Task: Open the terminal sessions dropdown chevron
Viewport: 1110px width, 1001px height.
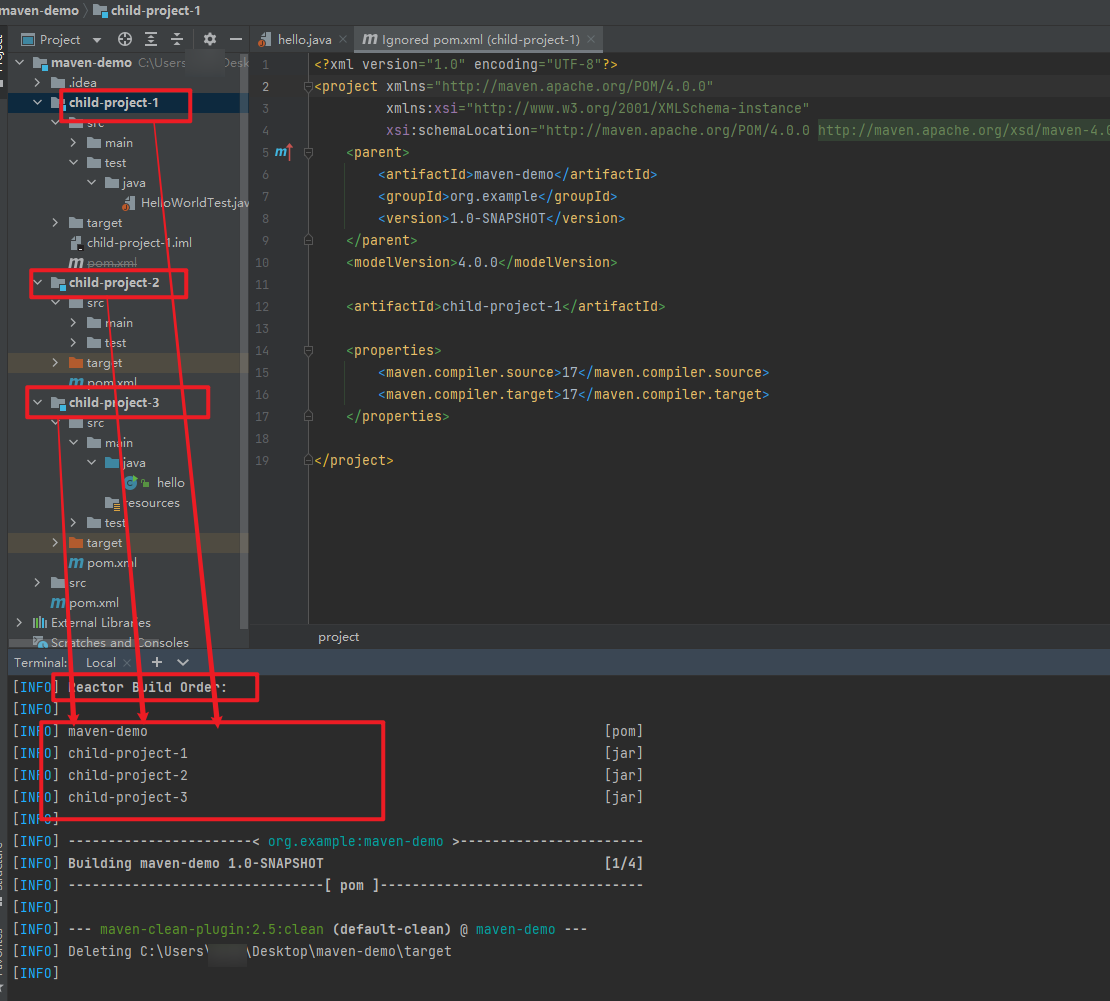Action: tap(183, 662)
